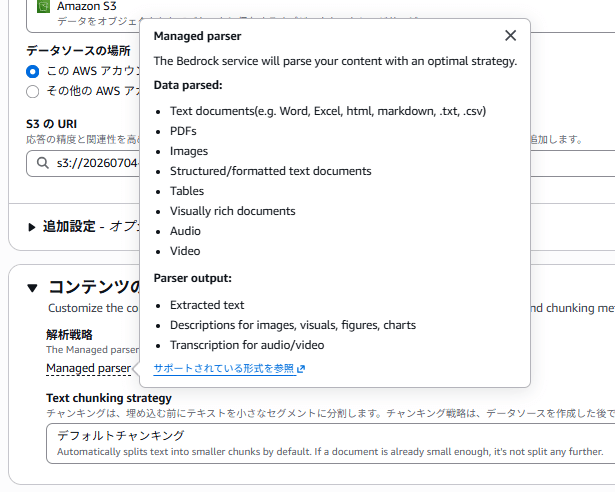Click the Managed parser popover title
The image size is (615, 492).
pyautogui.click(x=197, y=36)
